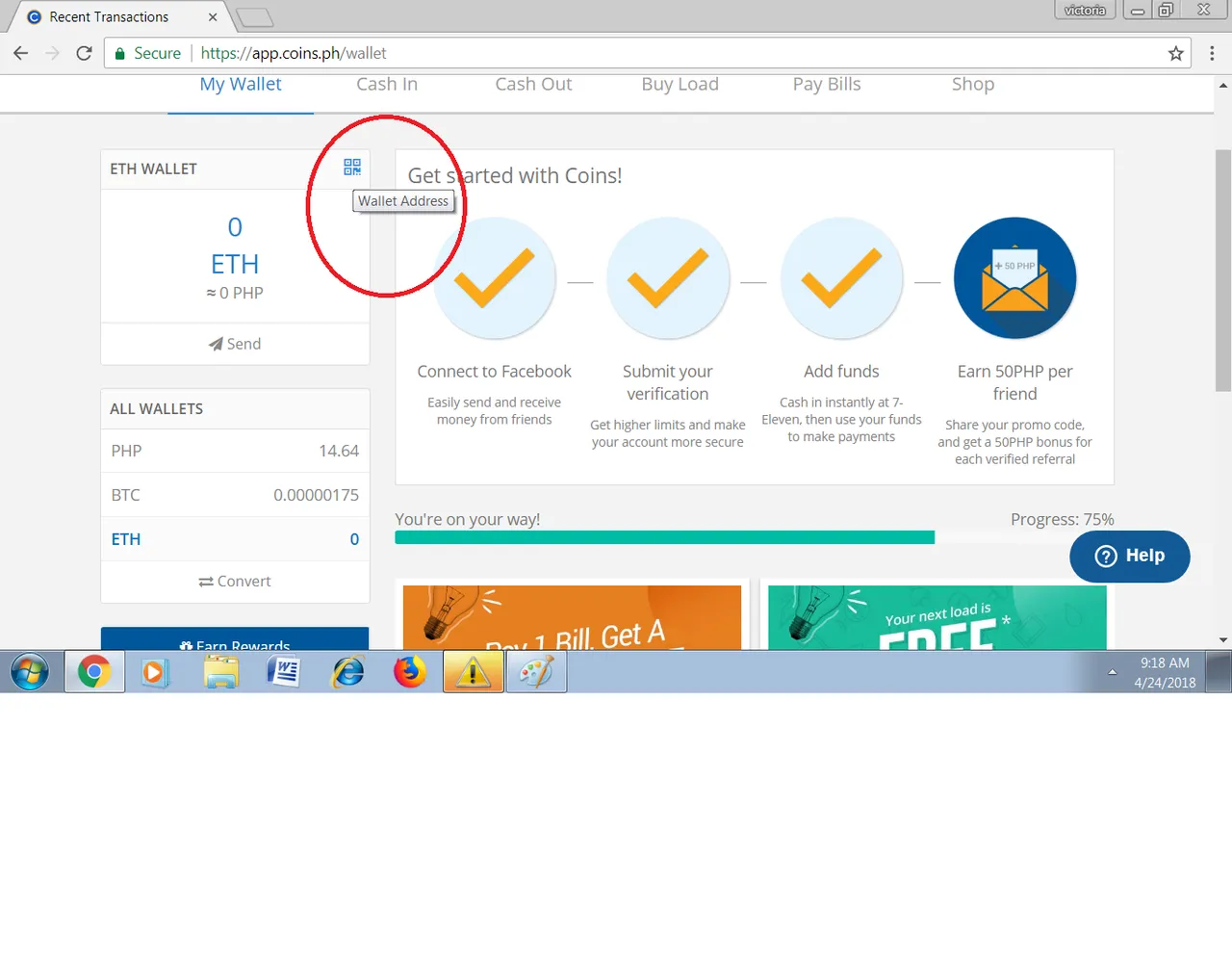Click the Connect to Facebook heading
1232x960 pixels.
(494, 372)
